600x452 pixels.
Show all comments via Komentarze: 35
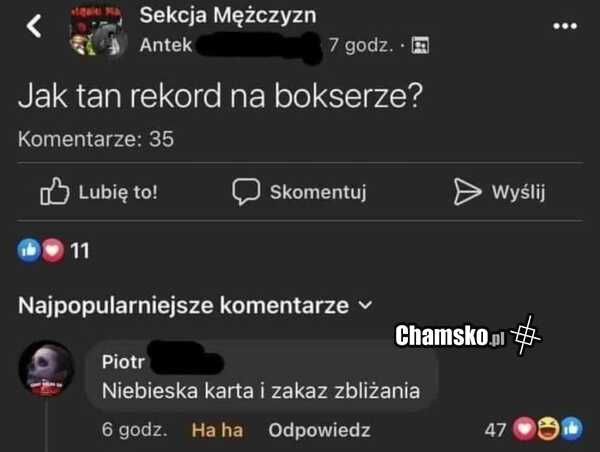click(x=96, y=140)
